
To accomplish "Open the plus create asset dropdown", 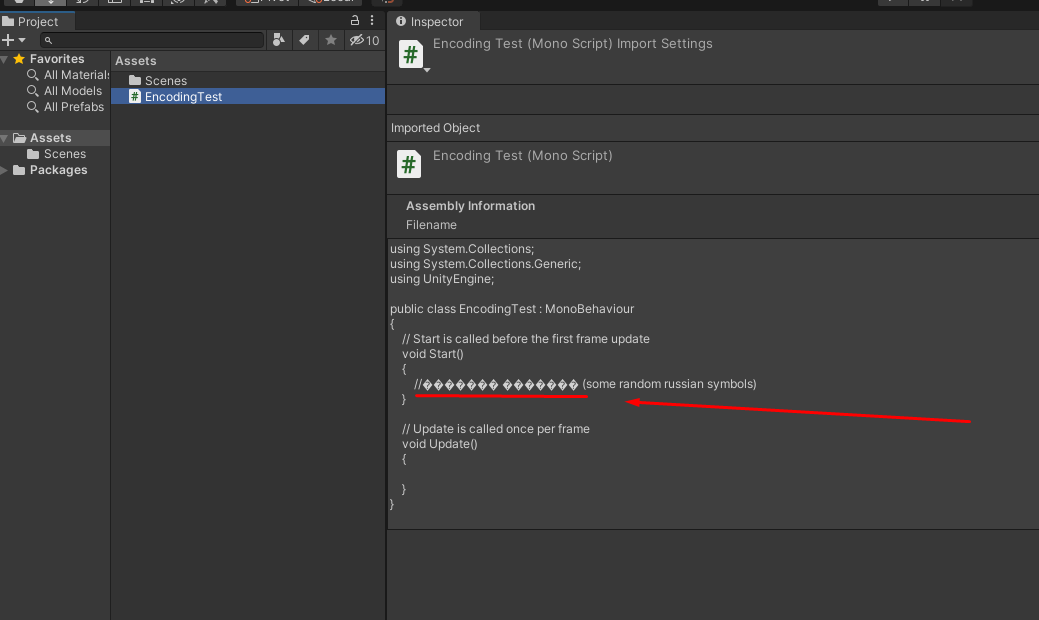I will click(x=13, y=40).
